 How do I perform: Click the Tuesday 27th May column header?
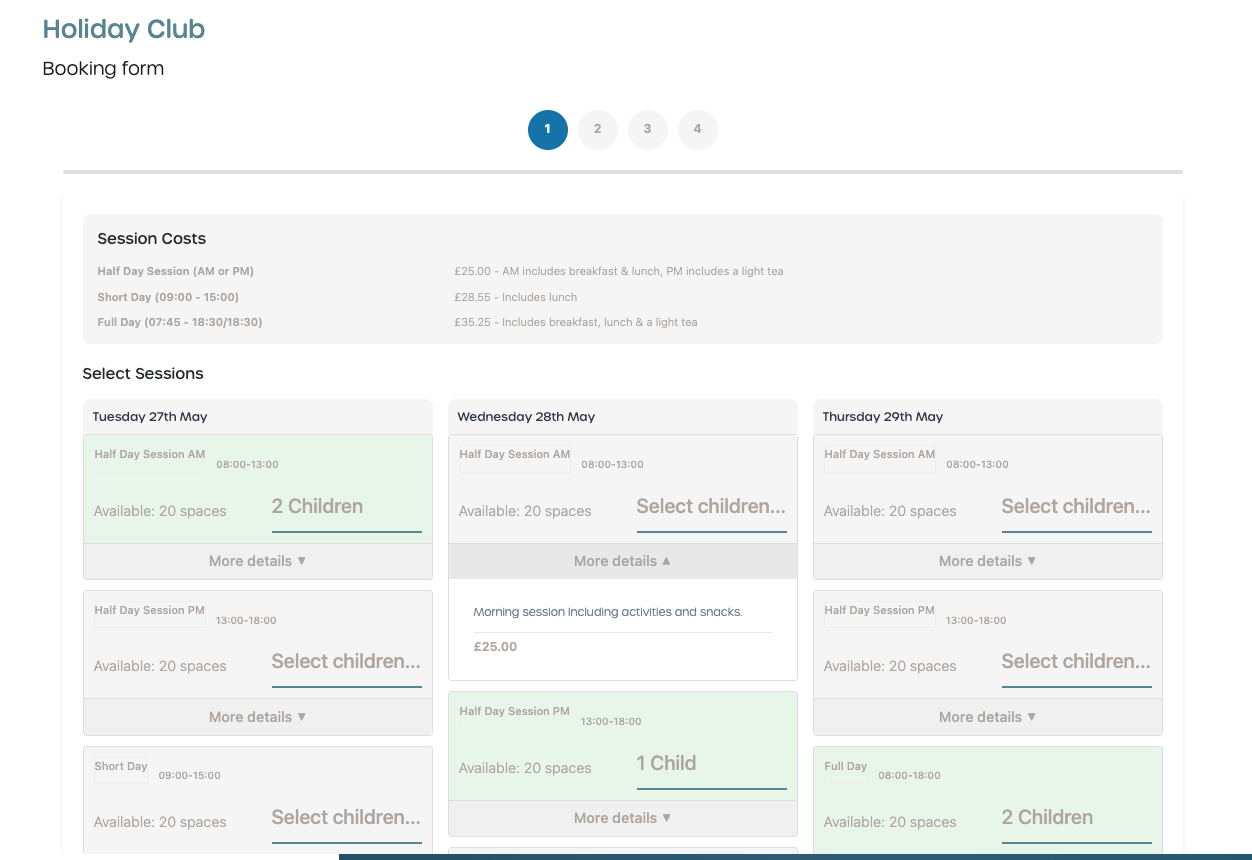click(x=258, y=417)
